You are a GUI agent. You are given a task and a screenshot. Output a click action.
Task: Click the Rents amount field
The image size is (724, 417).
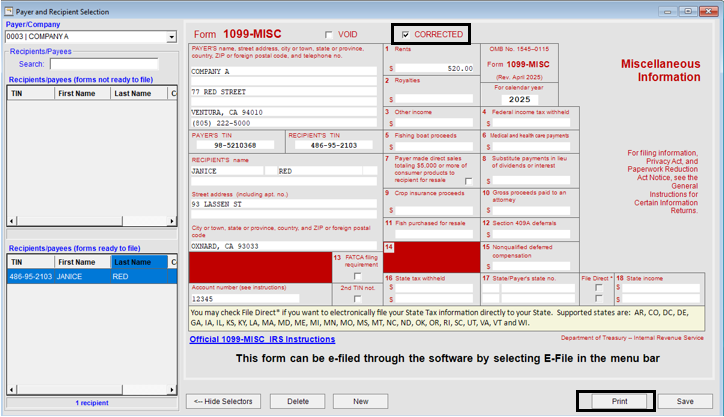point(432,69)
